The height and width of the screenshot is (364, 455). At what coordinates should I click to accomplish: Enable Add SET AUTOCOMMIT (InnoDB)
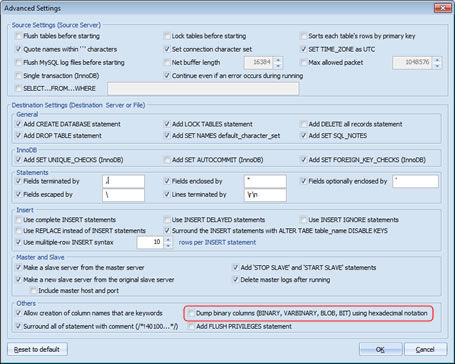167,160
